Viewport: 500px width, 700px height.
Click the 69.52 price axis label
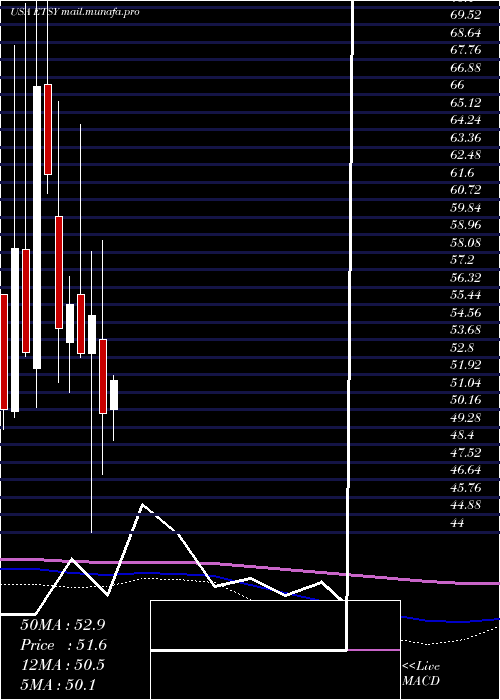coord(466,15)
